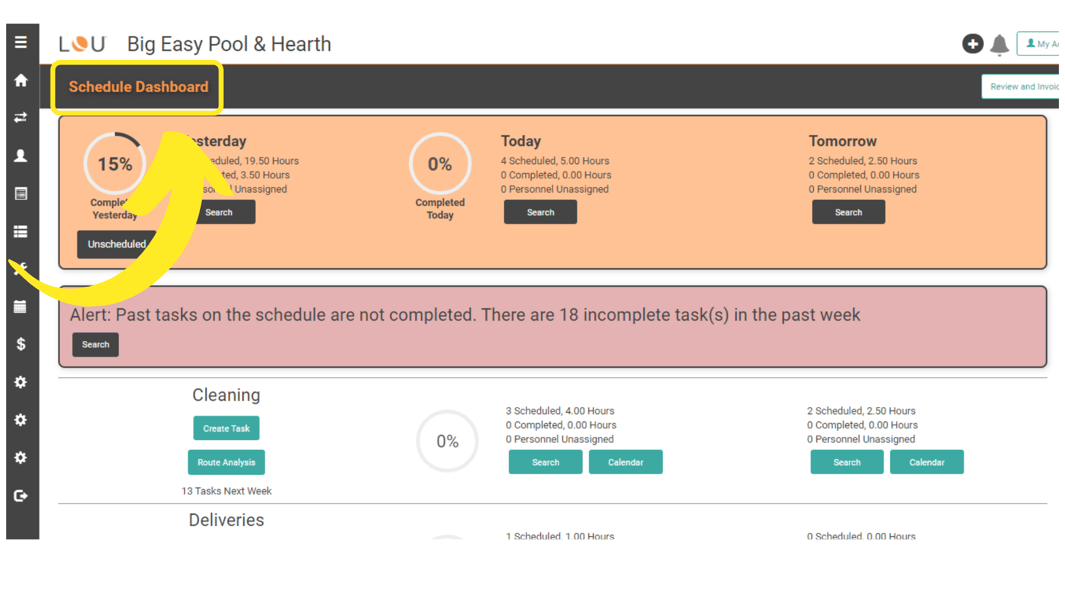Image resolution: width=1065 pixels, height=599 pixels.
Task: Click the plus add icon in header
Action: click(973, 43)
